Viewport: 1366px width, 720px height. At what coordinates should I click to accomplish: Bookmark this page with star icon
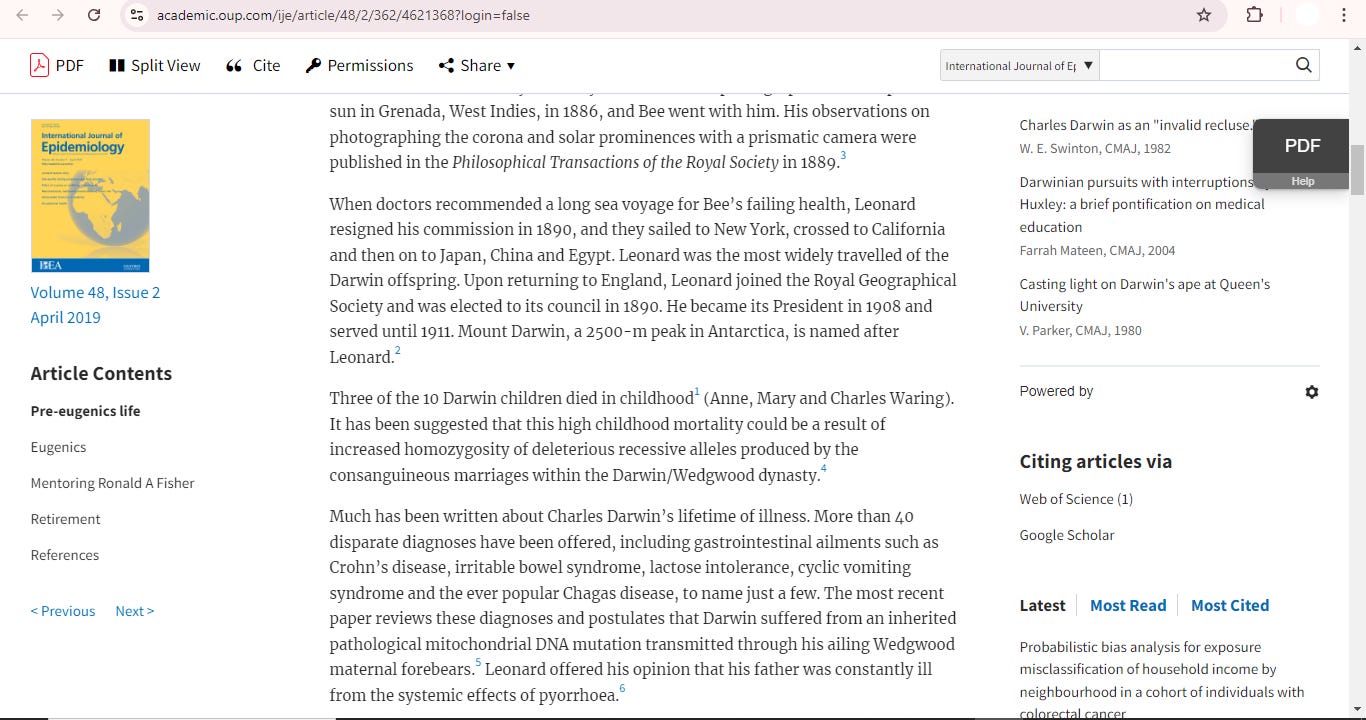click(1204, 15)
